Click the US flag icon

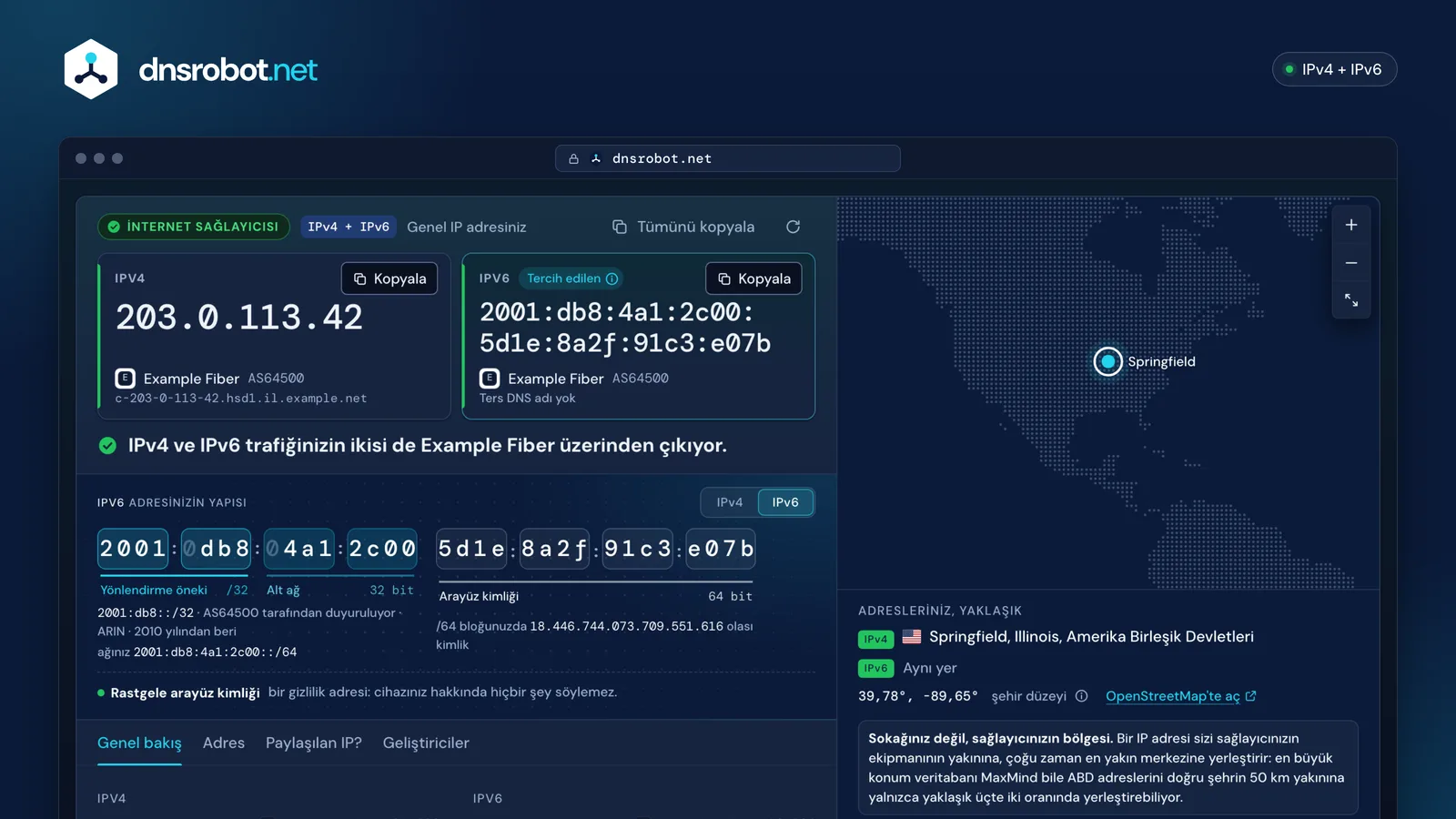(x=912, y=637)
